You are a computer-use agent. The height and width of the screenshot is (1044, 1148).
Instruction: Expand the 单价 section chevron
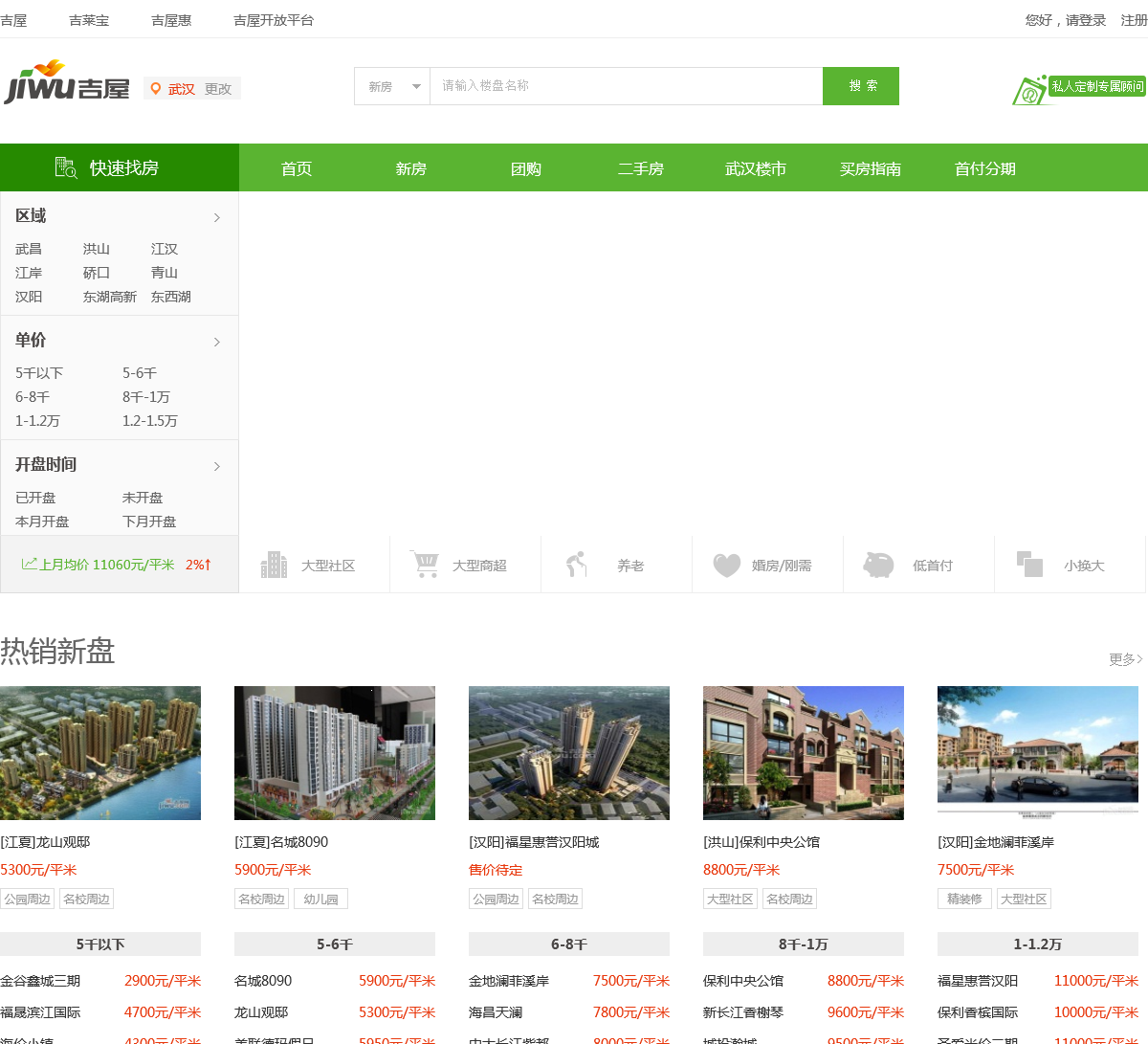coord(217,342)
